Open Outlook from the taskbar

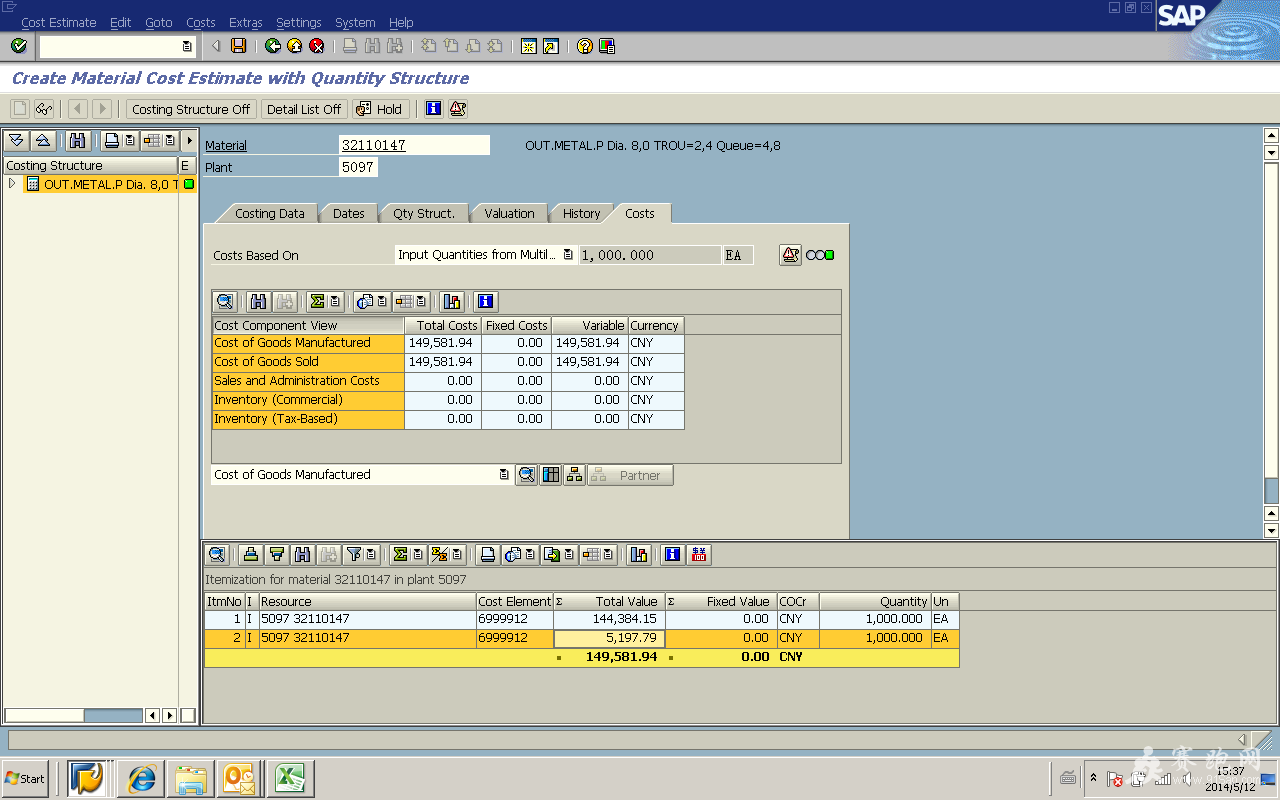240,778
